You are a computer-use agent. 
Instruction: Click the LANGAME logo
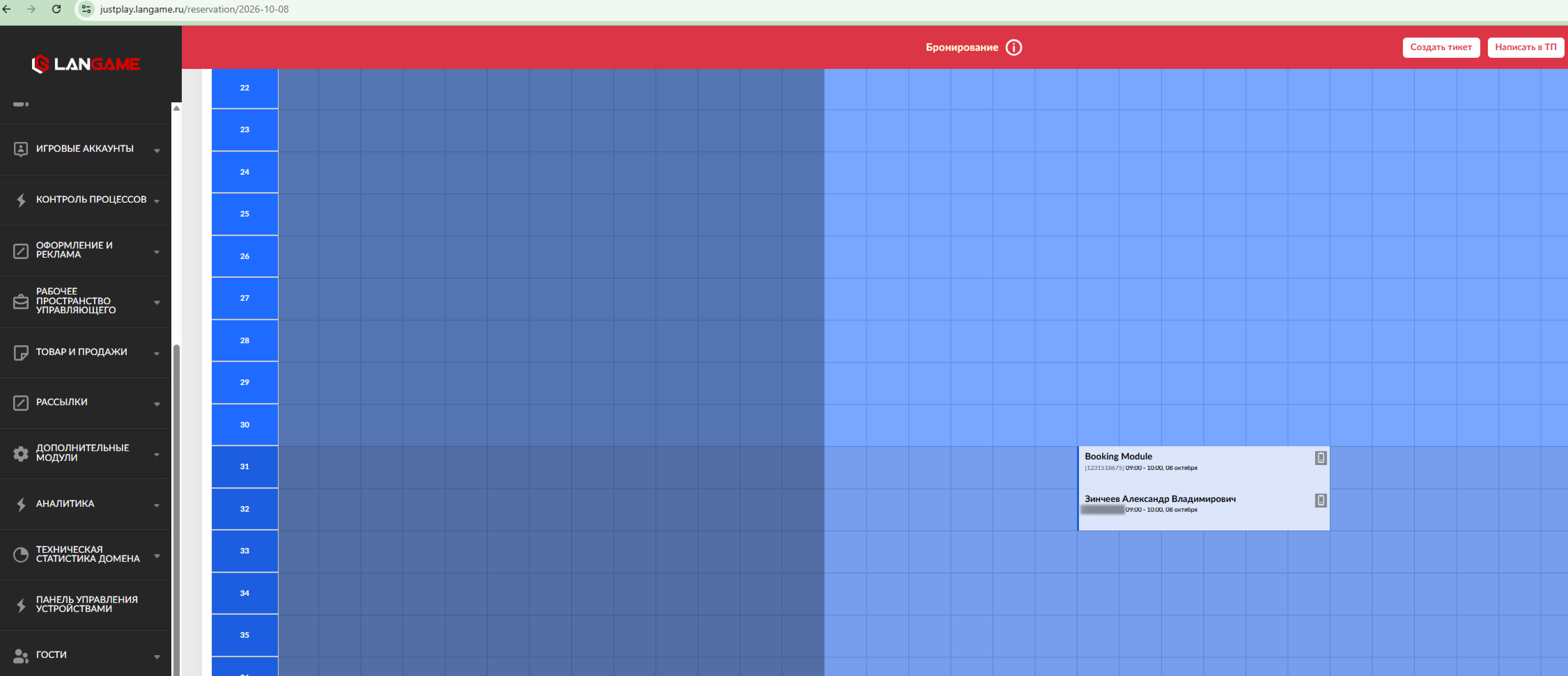[x=86, y=64]
